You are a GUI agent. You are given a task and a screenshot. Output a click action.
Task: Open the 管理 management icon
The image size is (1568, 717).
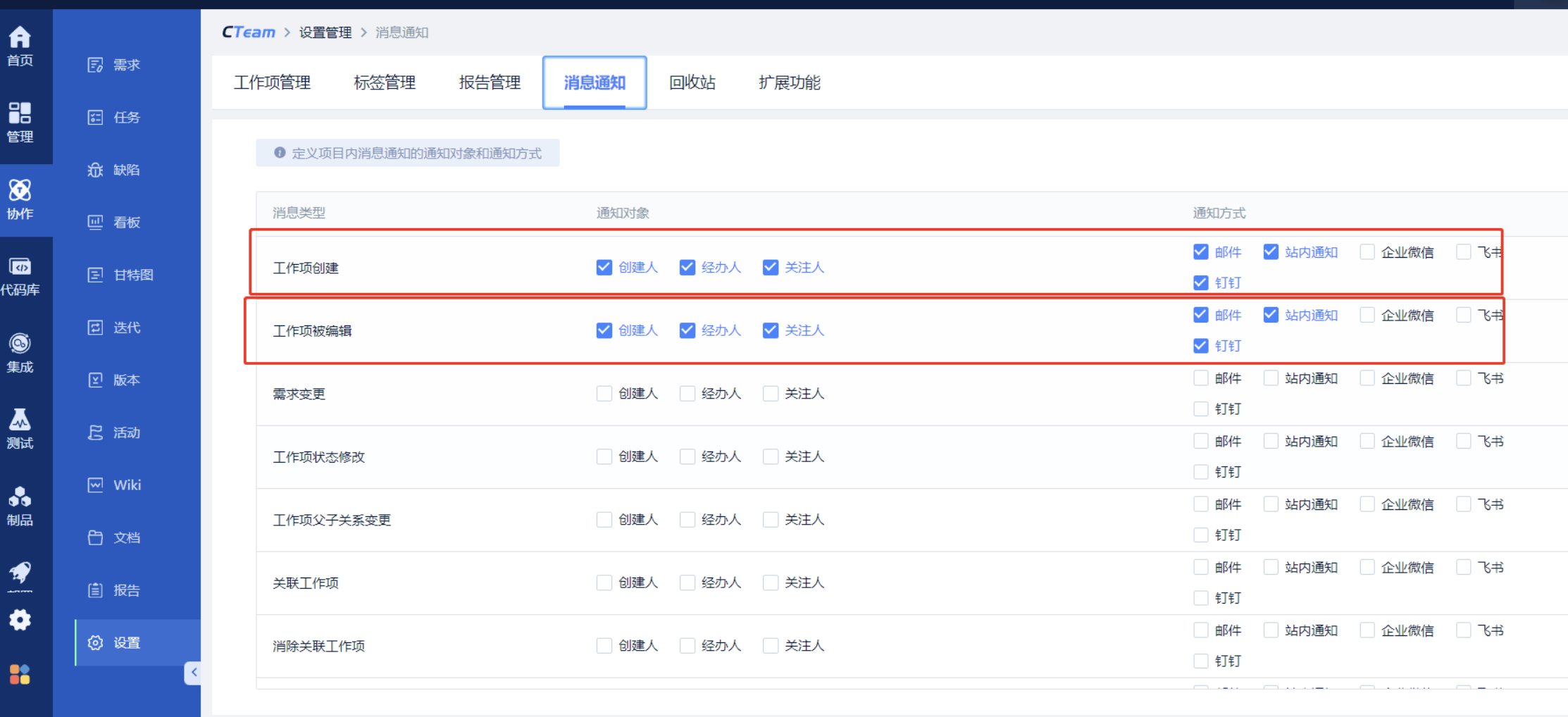(20, 122)
